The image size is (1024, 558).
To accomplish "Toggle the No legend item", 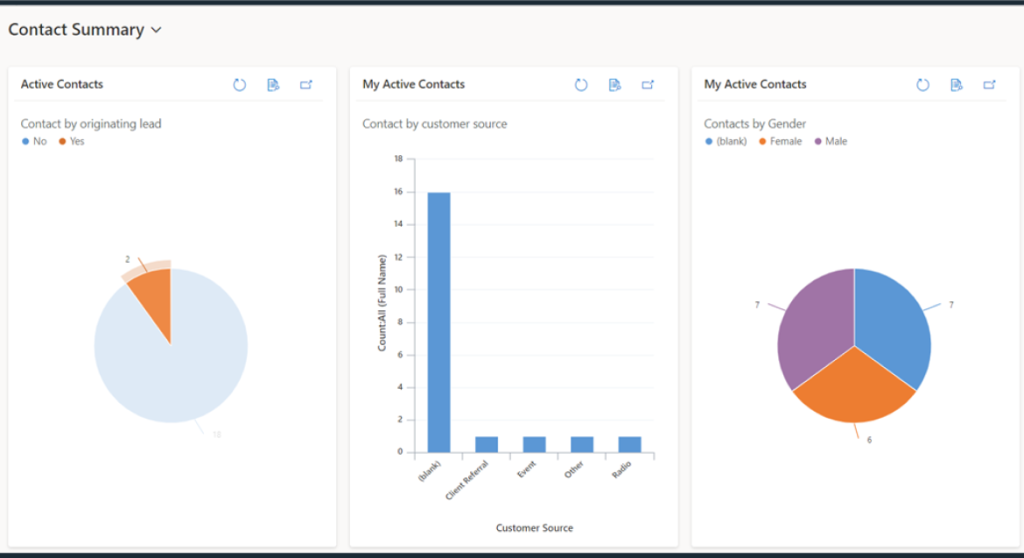I will tap(34, 142).
